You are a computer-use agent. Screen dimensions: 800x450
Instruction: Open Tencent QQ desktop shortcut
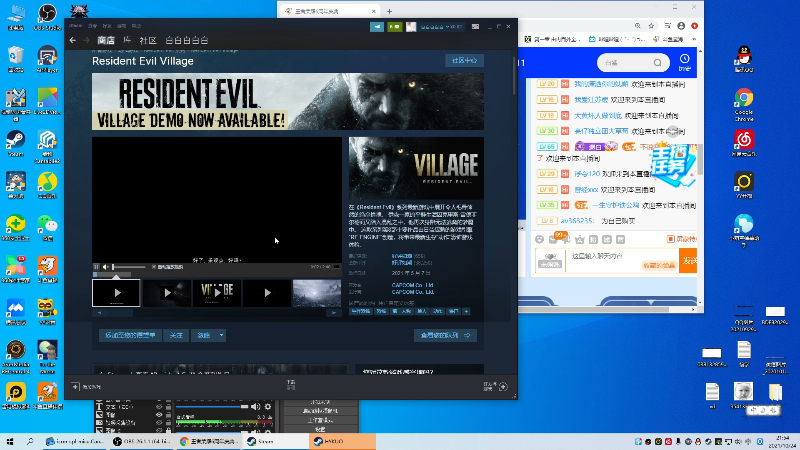744,59
